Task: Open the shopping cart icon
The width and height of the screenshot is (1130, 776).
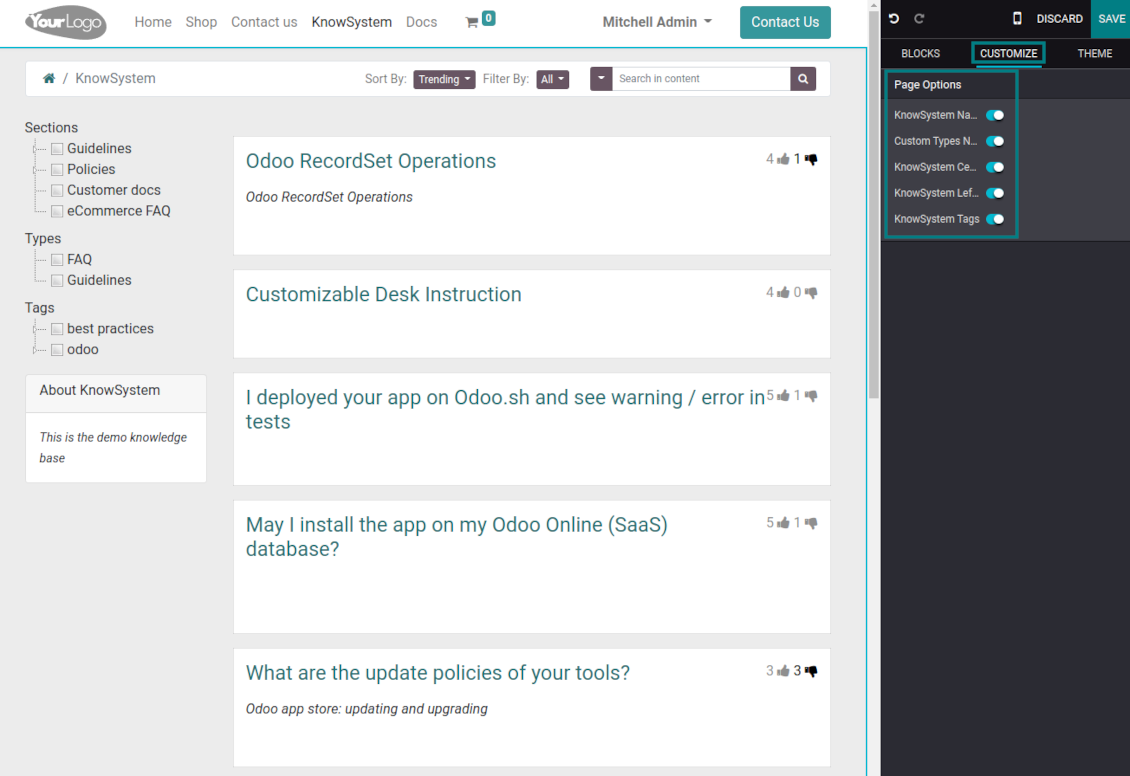Action: 472,22
